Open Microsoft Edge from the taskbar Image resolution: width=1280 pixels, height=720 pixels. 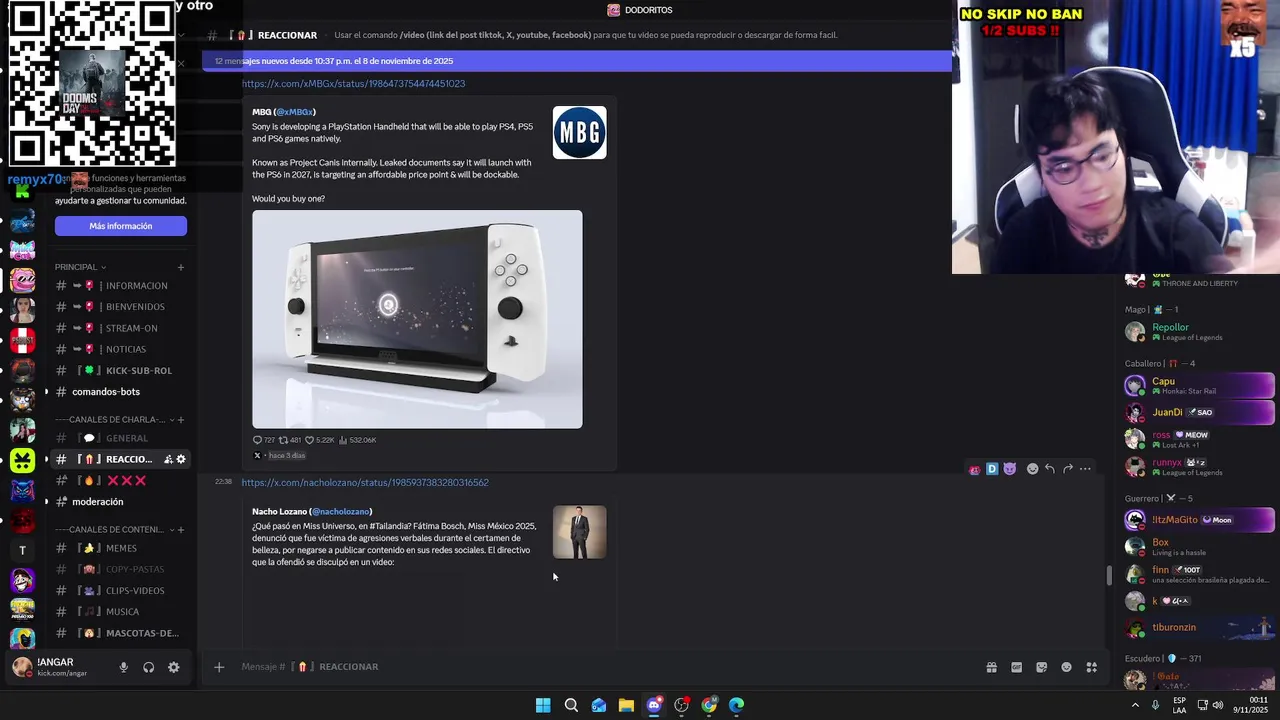(x=737, y=705)
